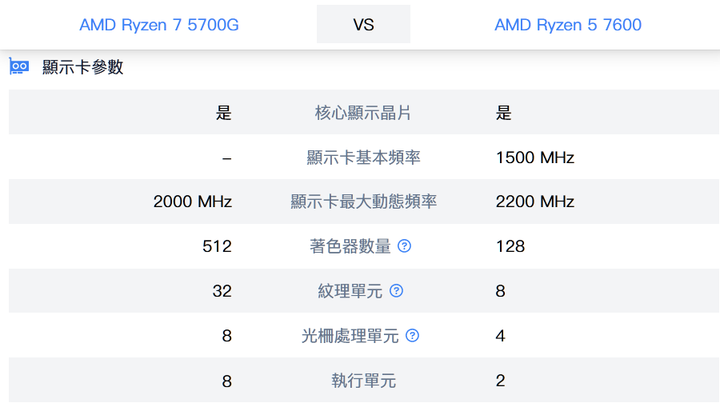Click the VS comparison button
The width and height of the screenshot is (720, 403).
pyautogui.click(x=363, y=24)
